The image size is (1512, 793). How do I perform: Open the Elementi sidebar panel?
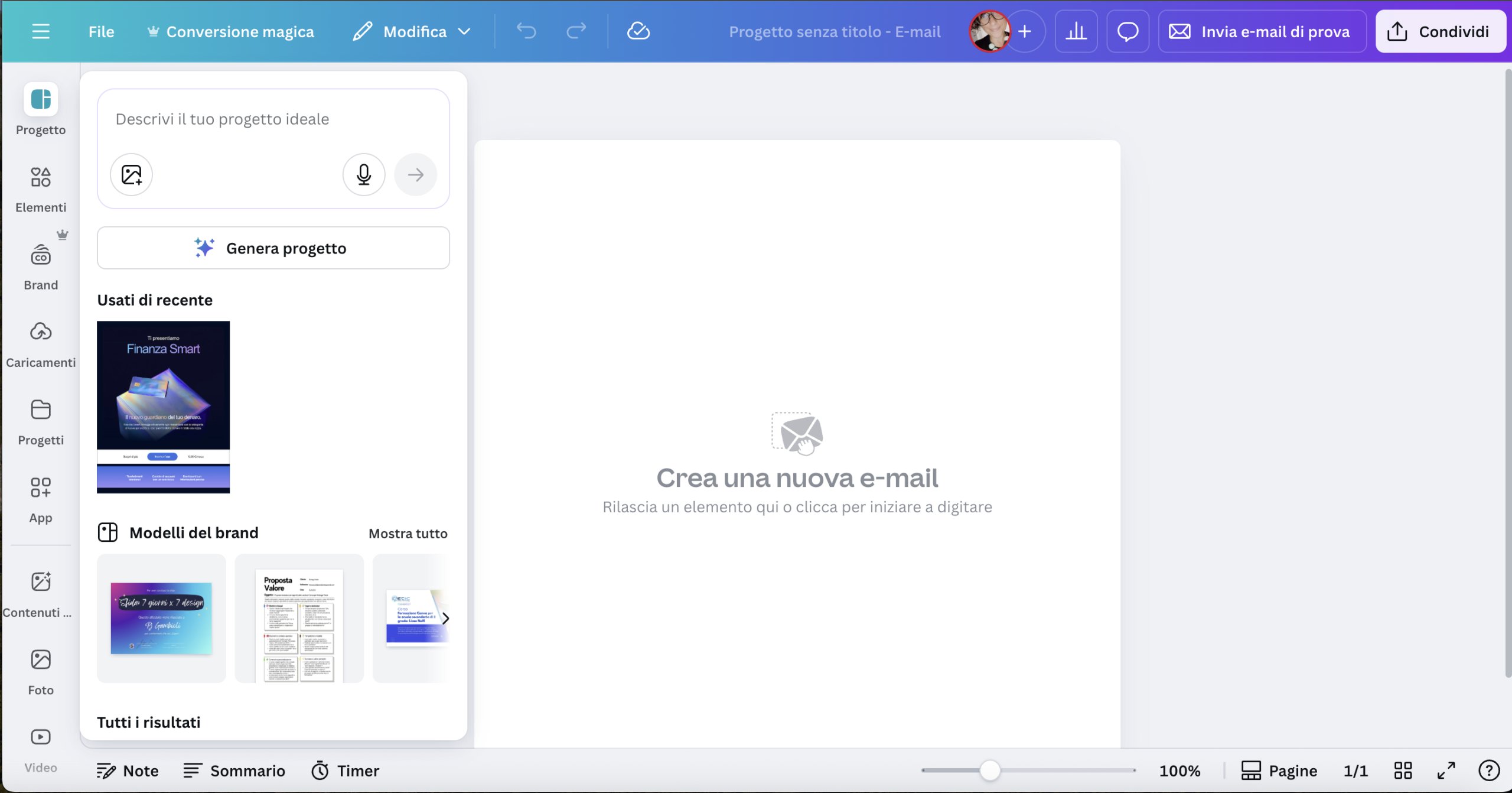click(41, 188)
